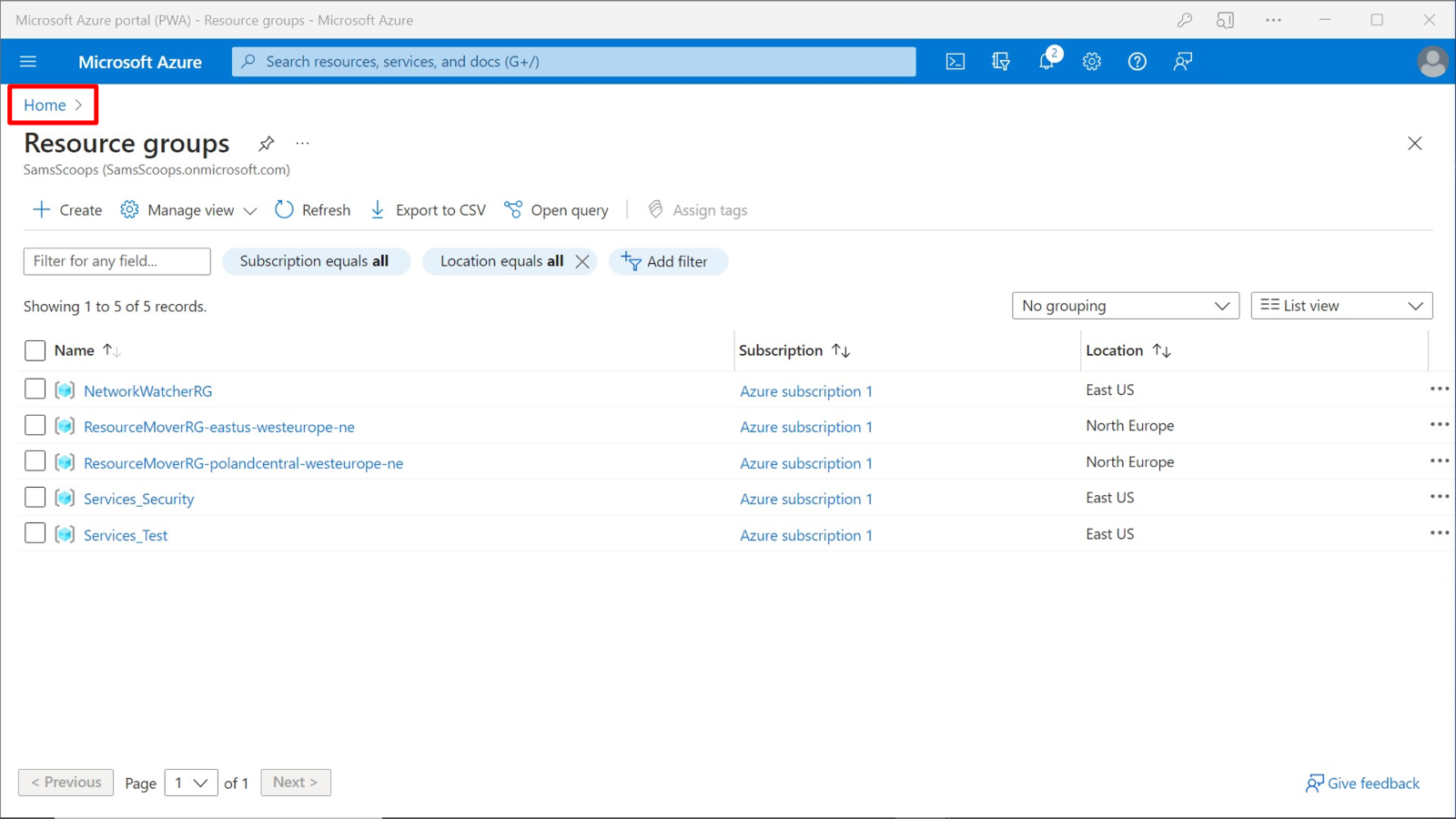Open row menu for Services_Security

pyautogui.click(x=1439, y=497)
